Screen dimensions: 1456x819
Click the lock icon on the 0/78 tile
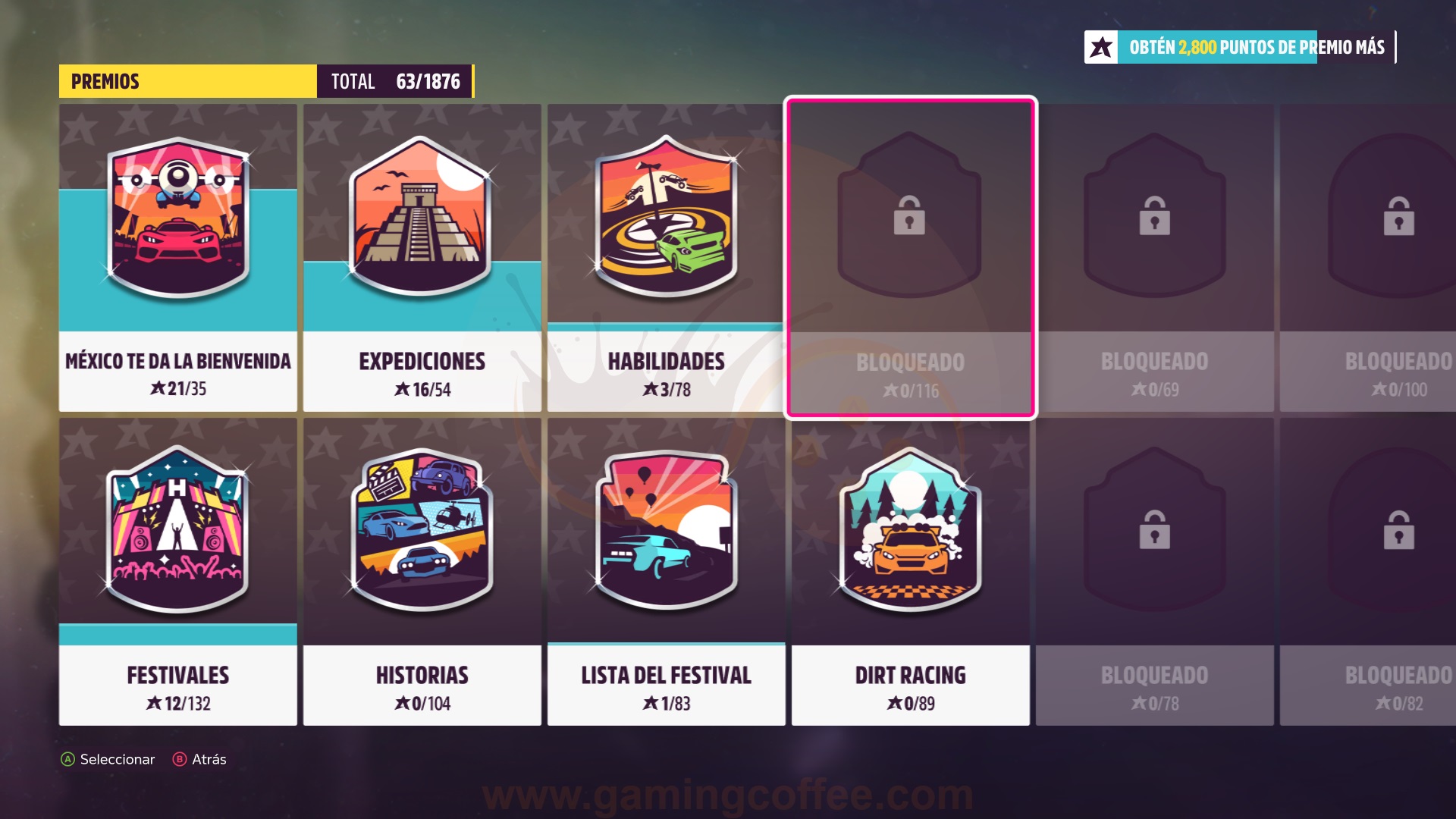(x=1154, y=529)
